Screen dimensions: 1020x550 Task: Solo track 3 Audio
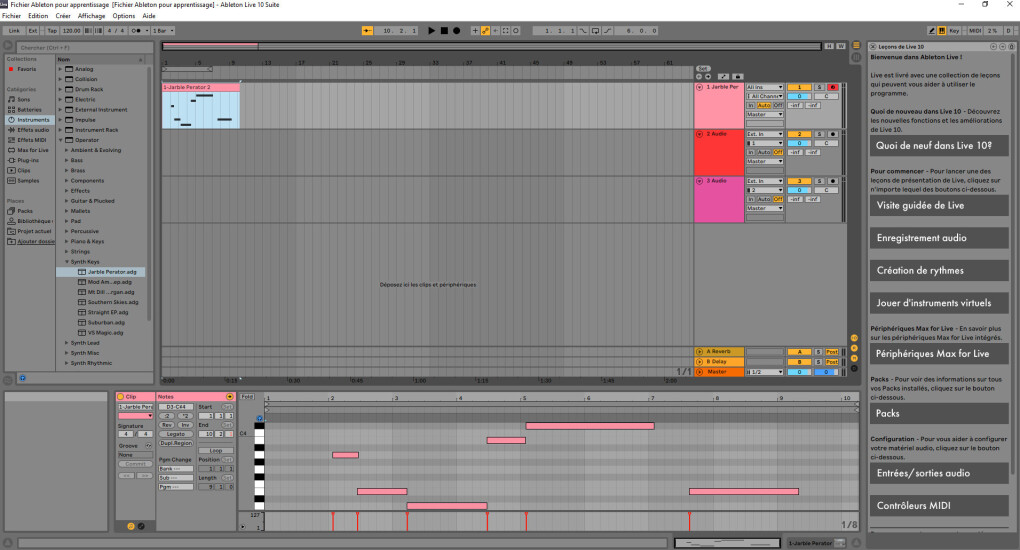coord(820,181)
